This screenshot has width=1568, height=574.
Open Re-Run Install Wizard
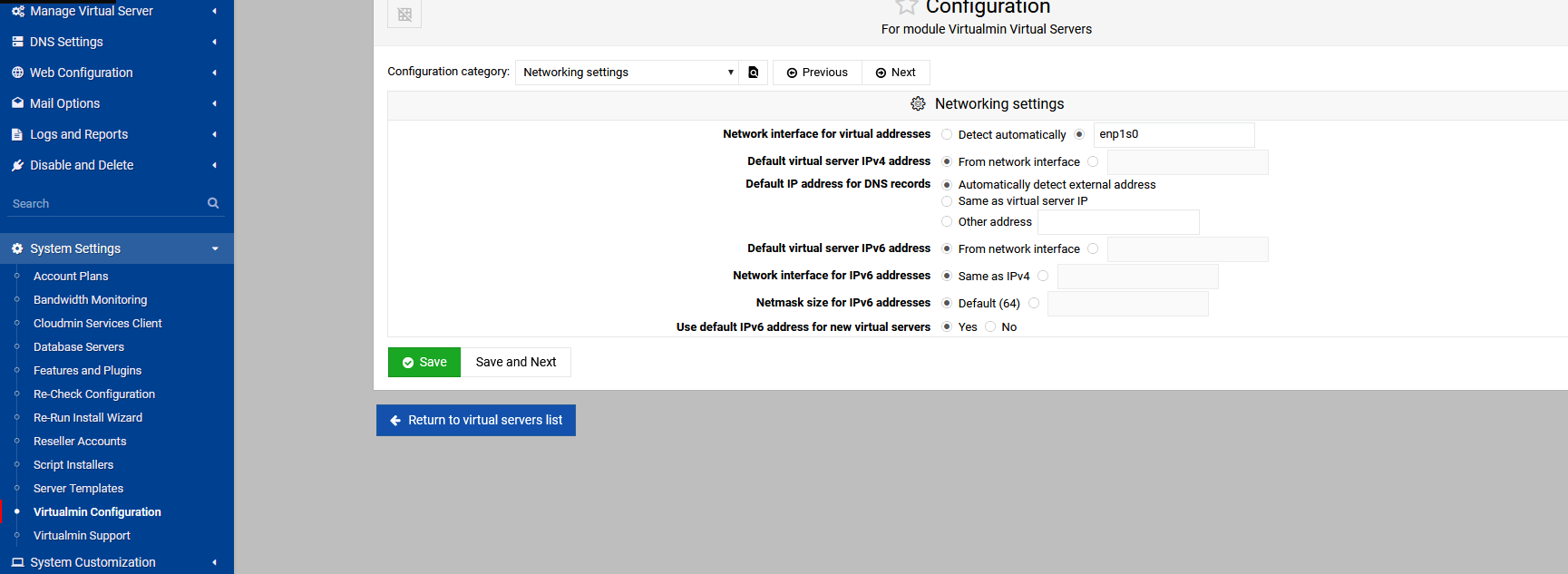point(88,418)
